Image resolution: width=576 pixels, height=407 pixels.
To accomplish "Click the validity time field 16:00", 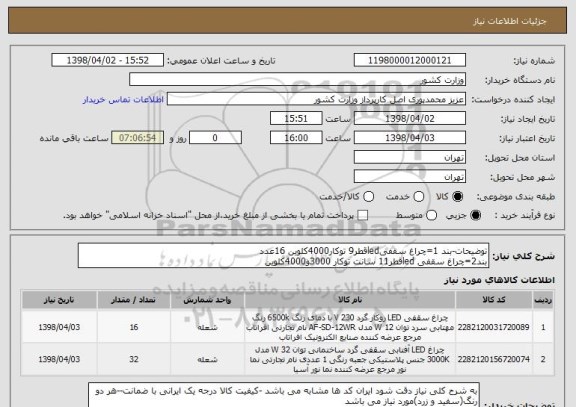I will [296, 138].
